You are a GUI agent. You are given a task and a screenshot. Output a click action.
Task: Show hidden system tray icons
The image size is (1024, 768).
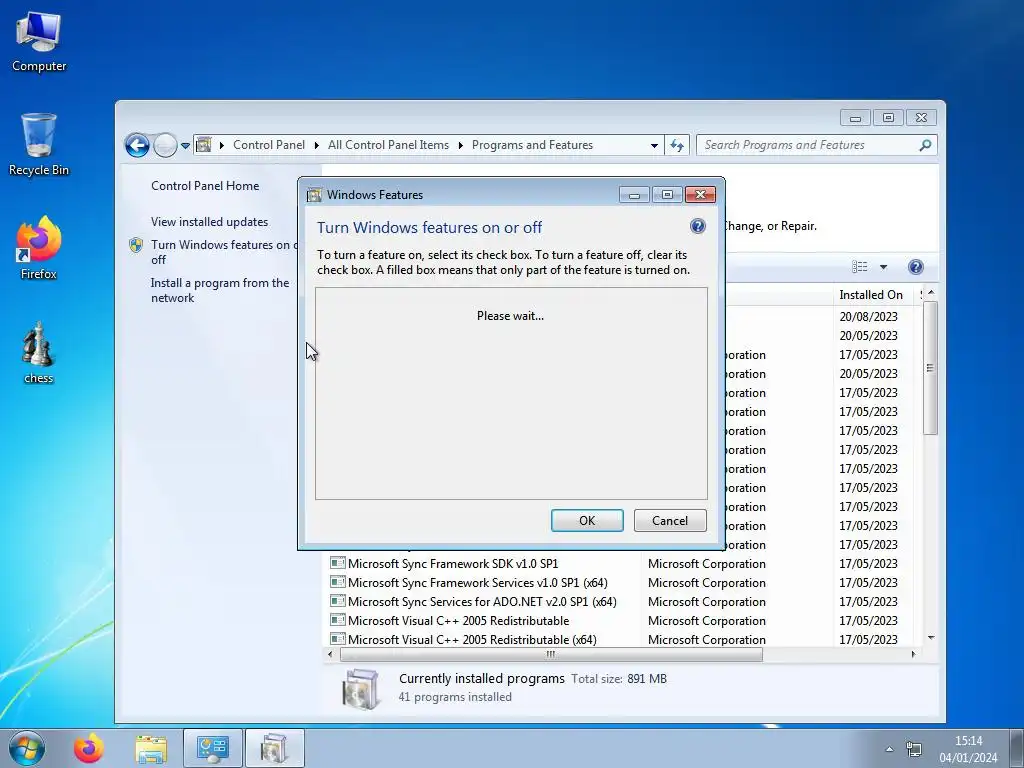coord(889,749)
